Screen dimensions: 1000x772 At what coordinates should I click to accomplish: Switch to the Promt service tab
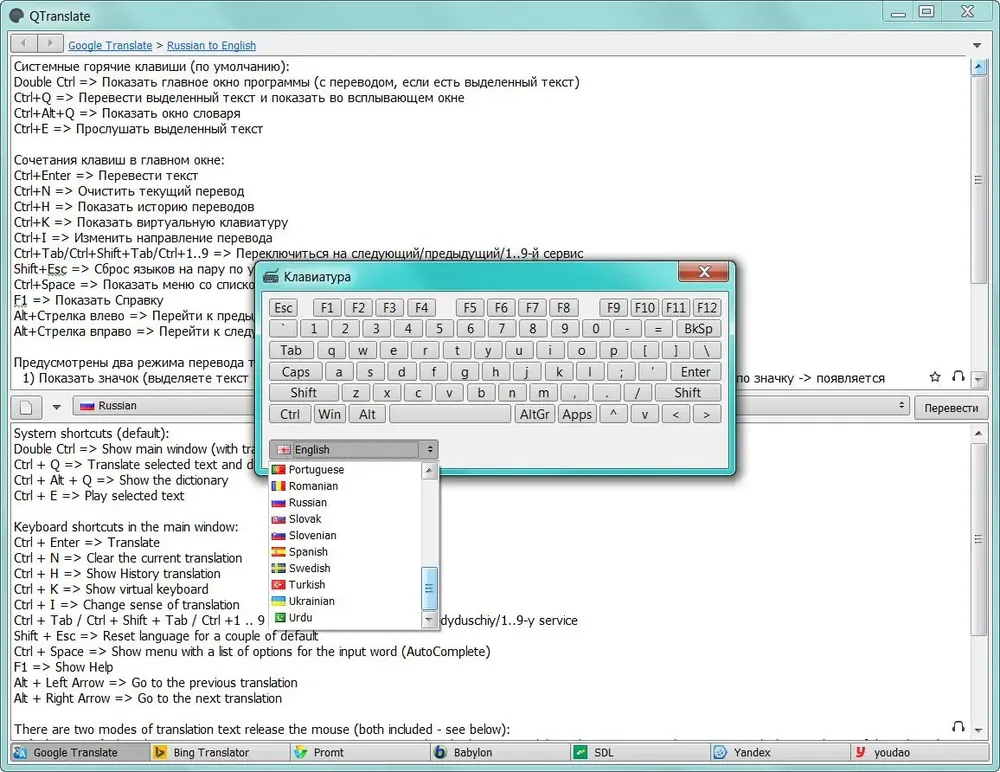point(360,752)
